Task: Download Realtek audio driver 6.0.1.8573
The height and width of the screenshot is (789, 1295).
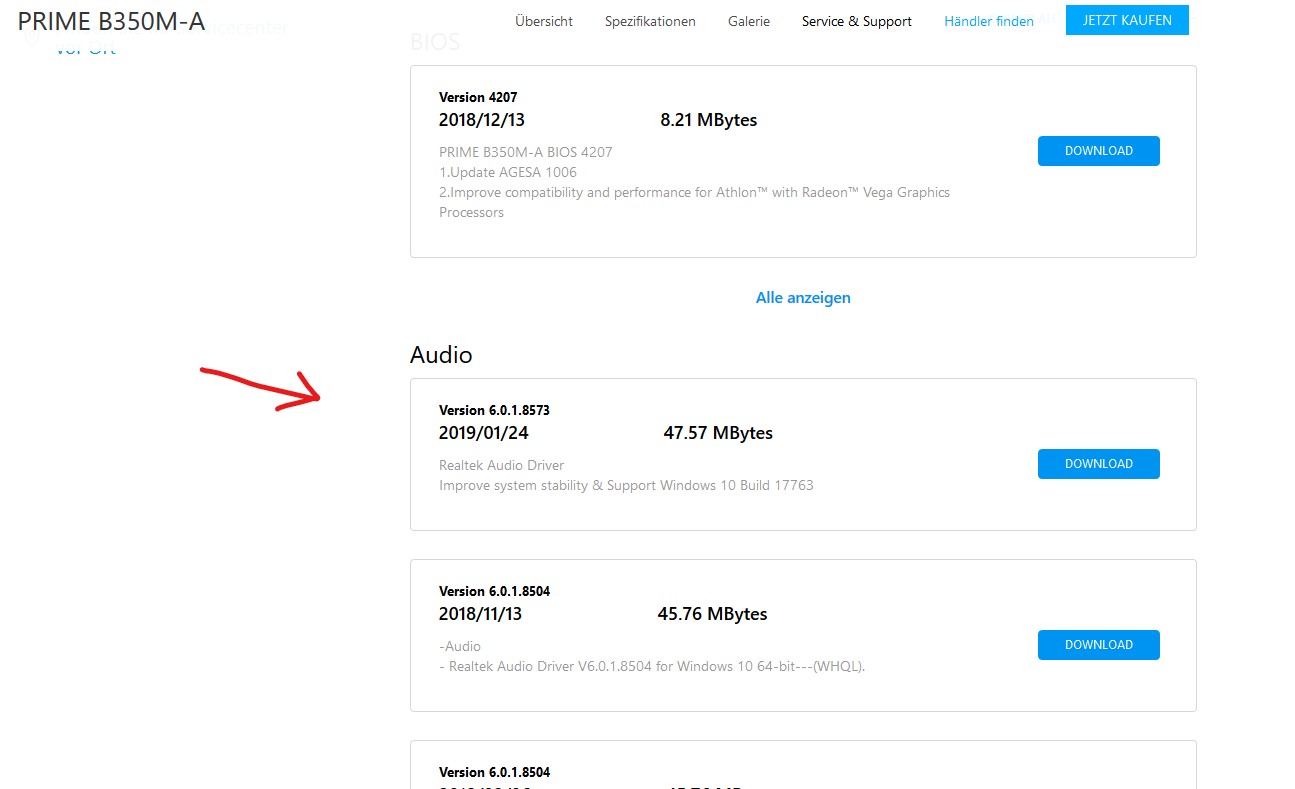Action: (x=1098, y=464)
